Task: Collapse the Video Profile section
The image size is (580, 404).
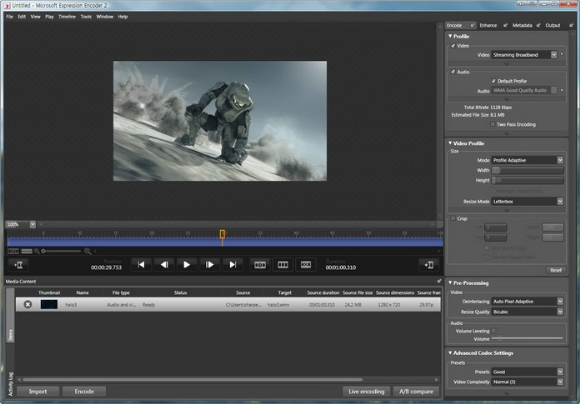Action: click(450, 143)
